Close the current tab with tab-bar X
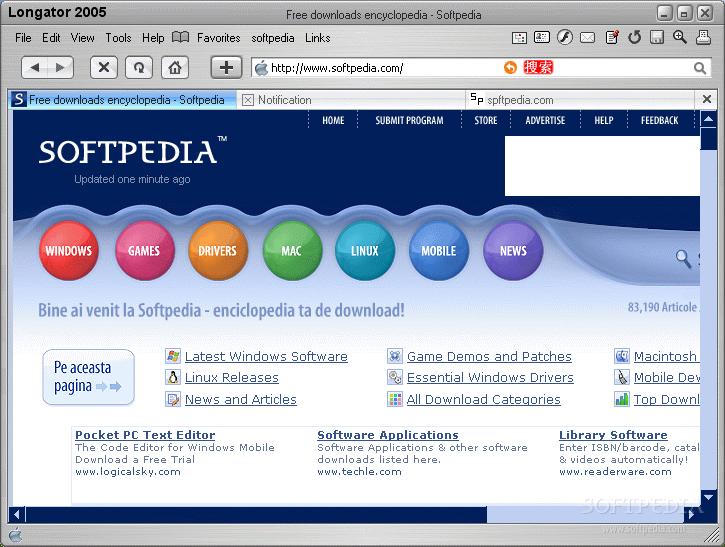Image resolution: width=725 pixels, height=547 pixels. click(707, 99)
